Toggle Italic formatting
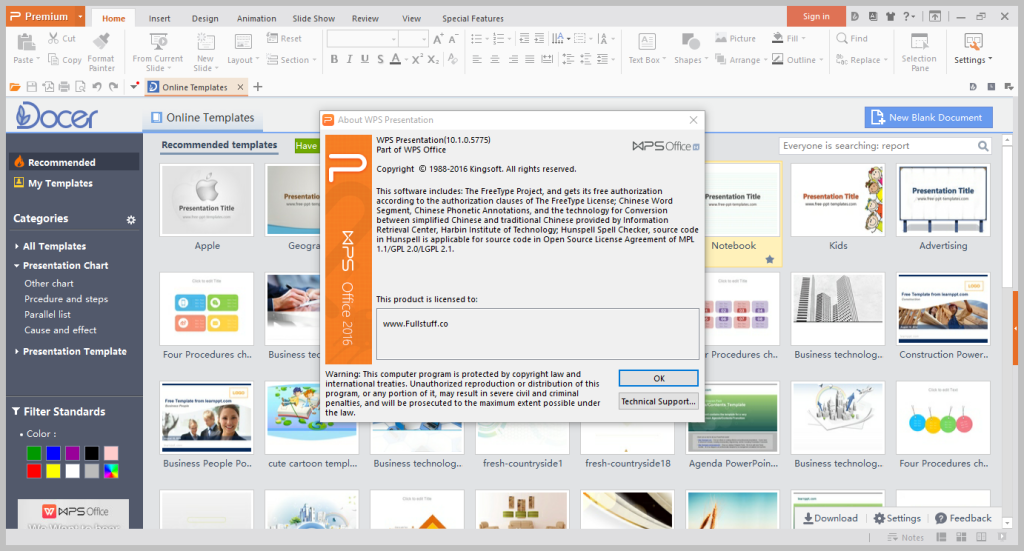 (349, 59)
